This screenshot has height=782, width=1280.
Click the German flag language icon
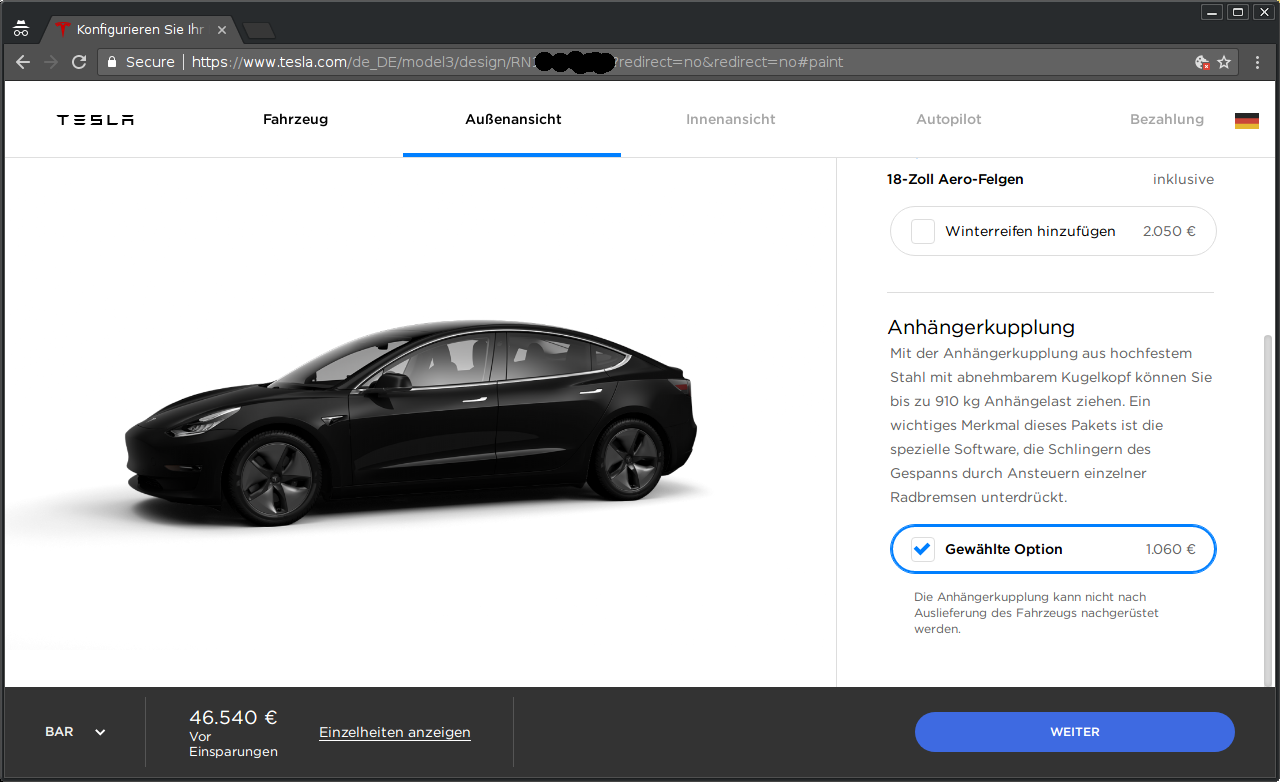point(1246,120)
